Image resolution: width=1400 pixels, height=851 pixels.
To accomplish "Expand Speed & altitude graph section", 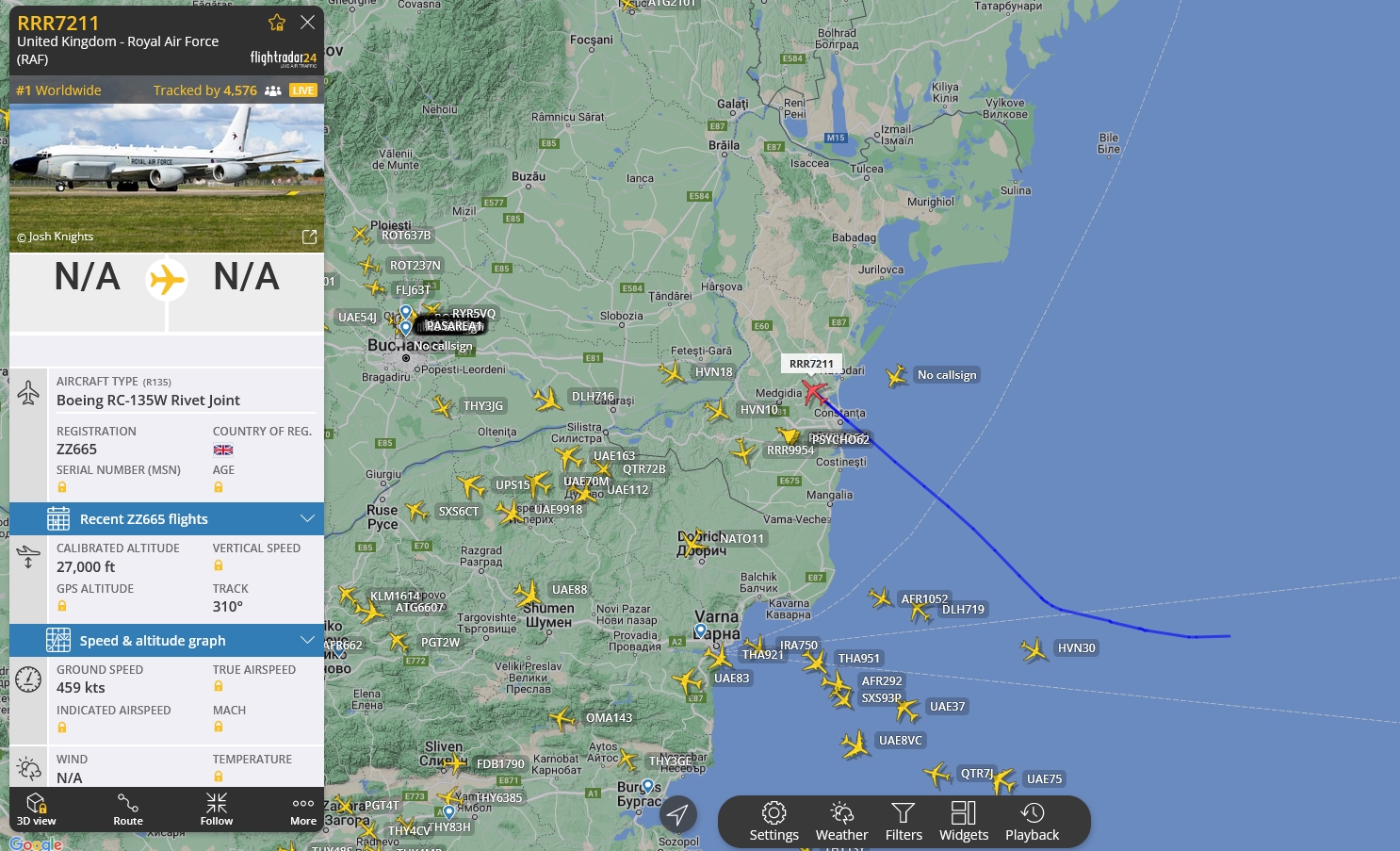I will pos(167,641).
